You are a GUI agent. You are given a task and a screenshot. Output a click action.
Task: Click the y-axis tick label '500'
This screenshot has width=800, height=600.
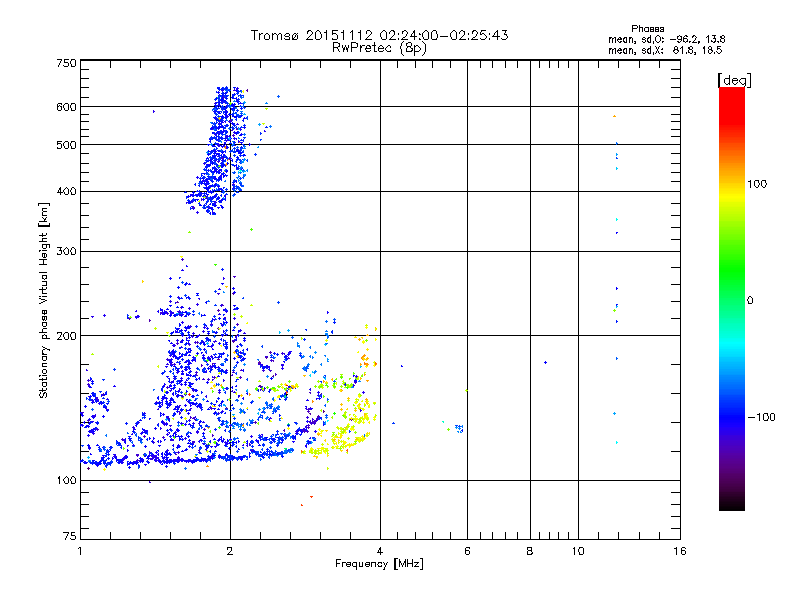pos(66,145)
